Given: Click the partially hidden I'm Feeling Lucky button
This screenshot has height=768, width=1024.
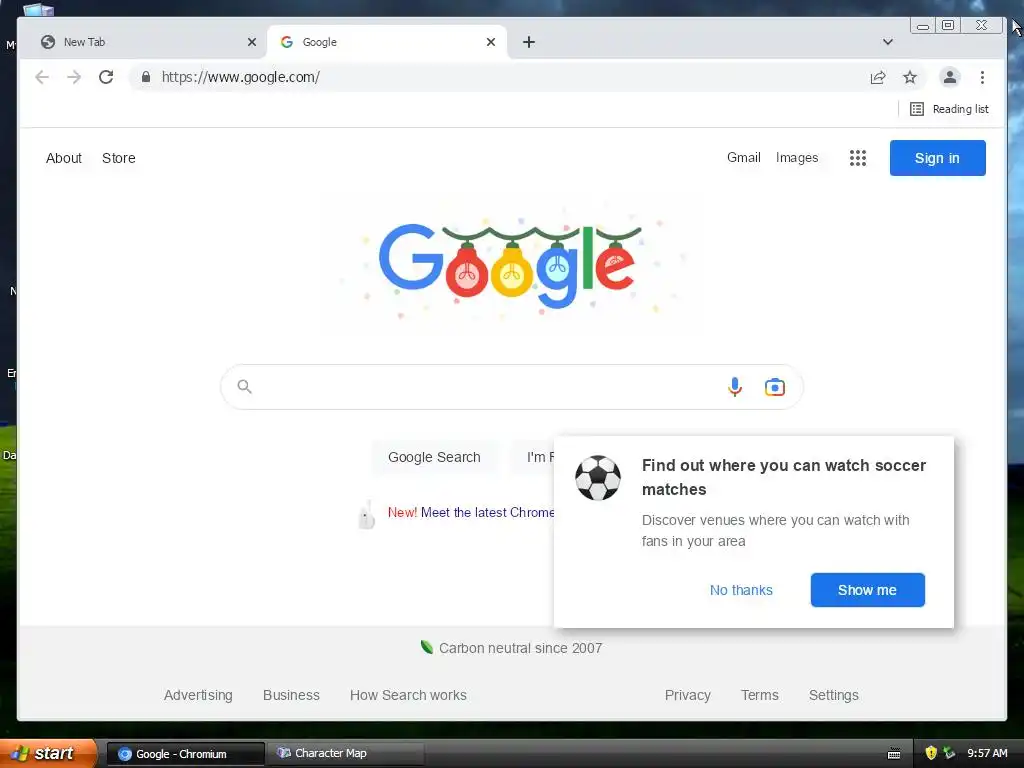Looking at the screenshot, I should pyautogui.click(x=533, y=457).
